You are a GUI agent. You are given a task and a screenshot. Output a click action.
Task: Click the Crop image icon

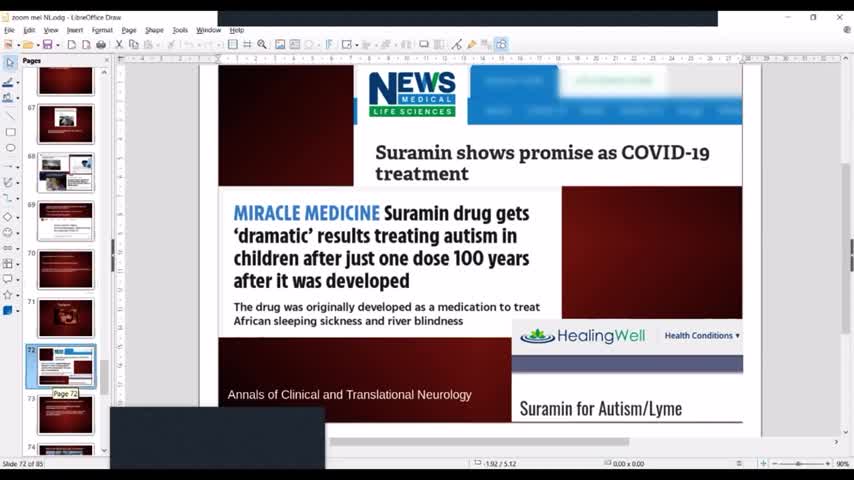438,45
